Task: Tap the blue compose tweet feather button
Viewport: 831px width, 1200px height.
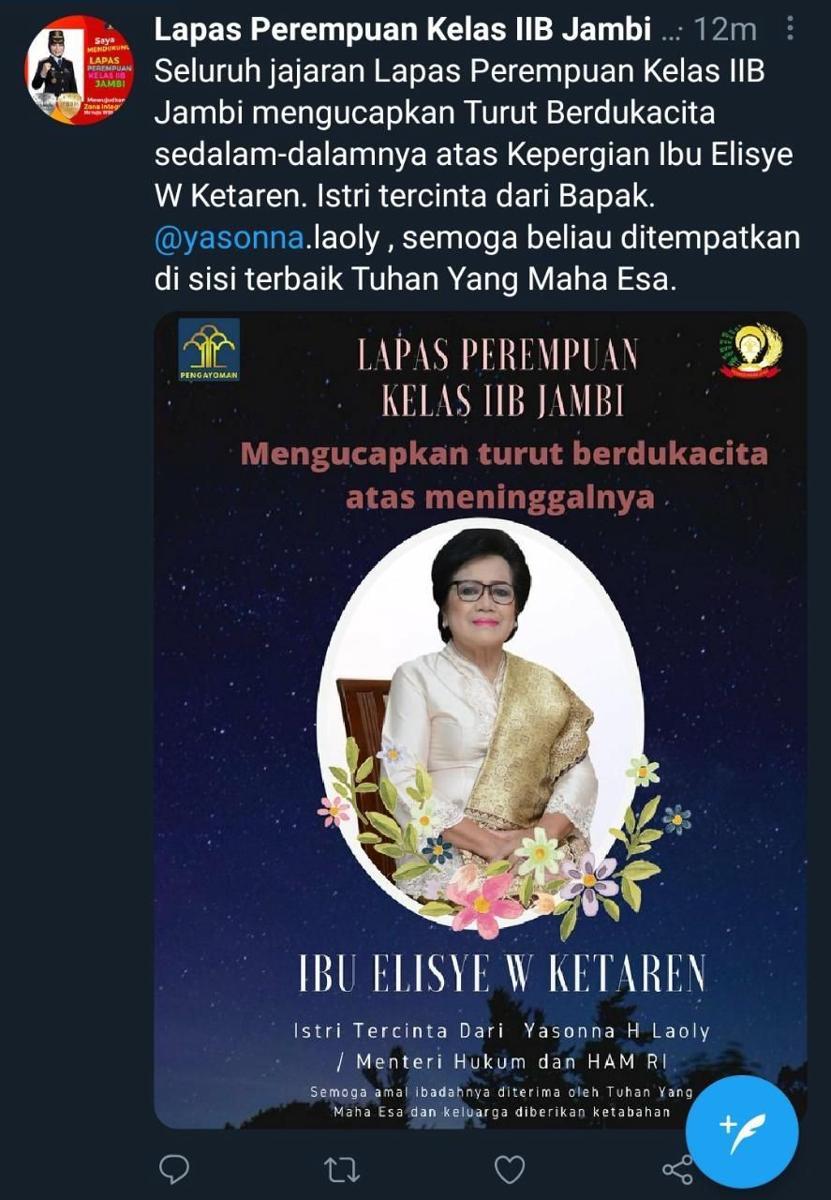Action: (x=742, y=1131)
